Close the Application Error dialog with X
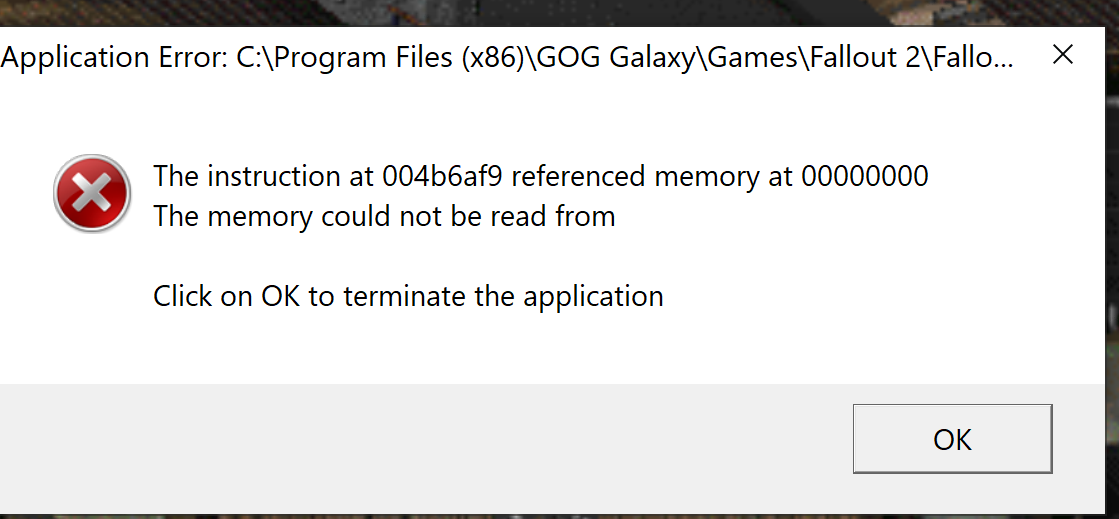 tap(1063, 55)
